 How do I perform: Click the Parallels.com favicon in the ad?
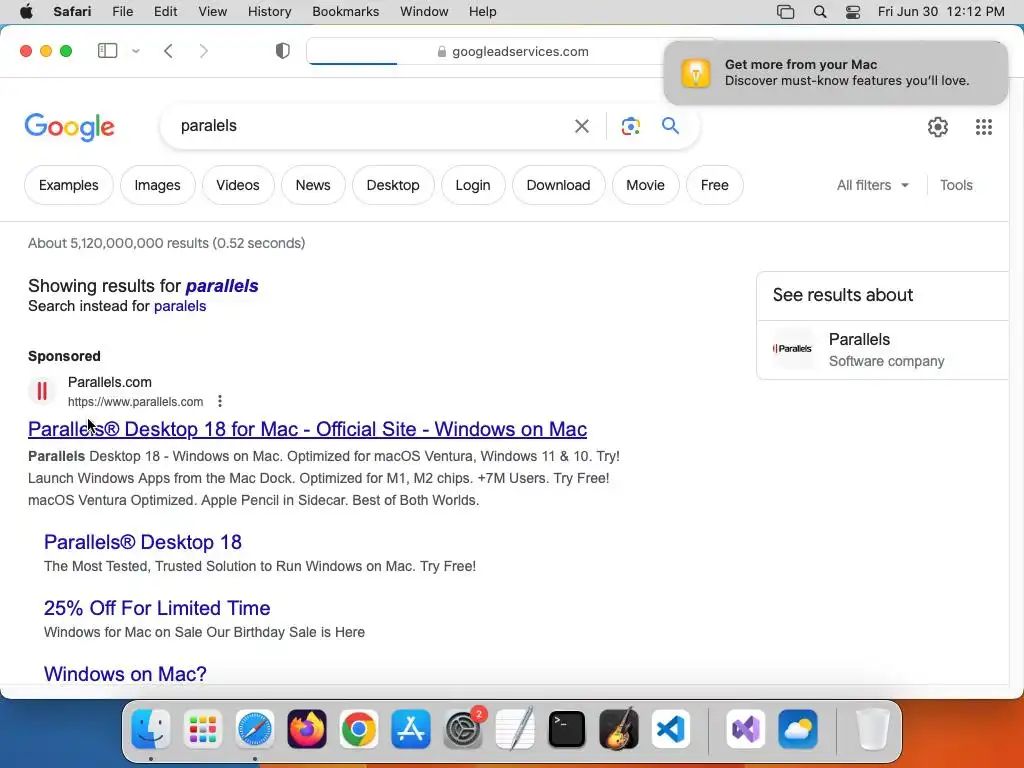[x=42, y=391]
